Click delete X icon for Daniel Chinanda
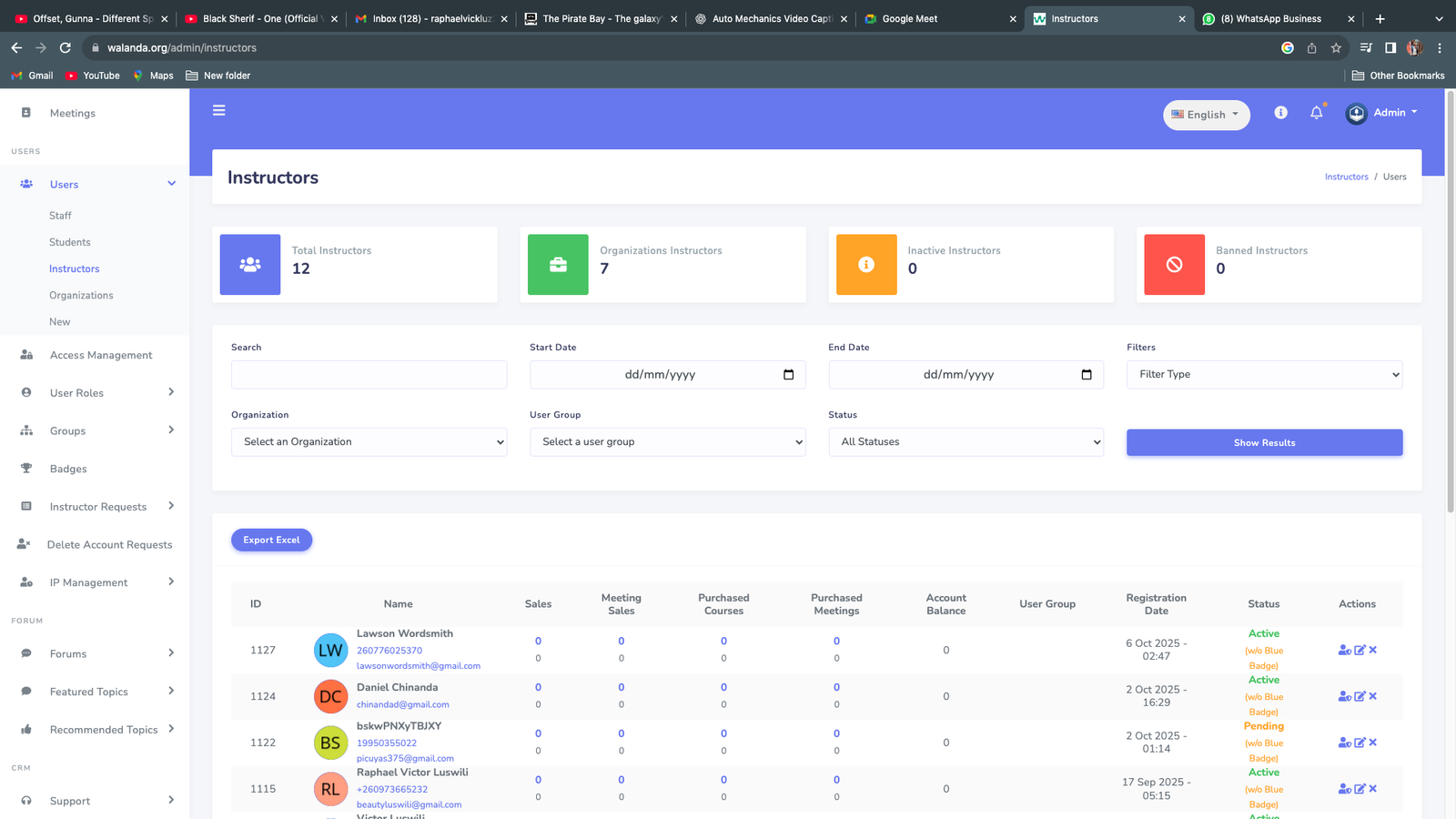 coord(1373,696)
